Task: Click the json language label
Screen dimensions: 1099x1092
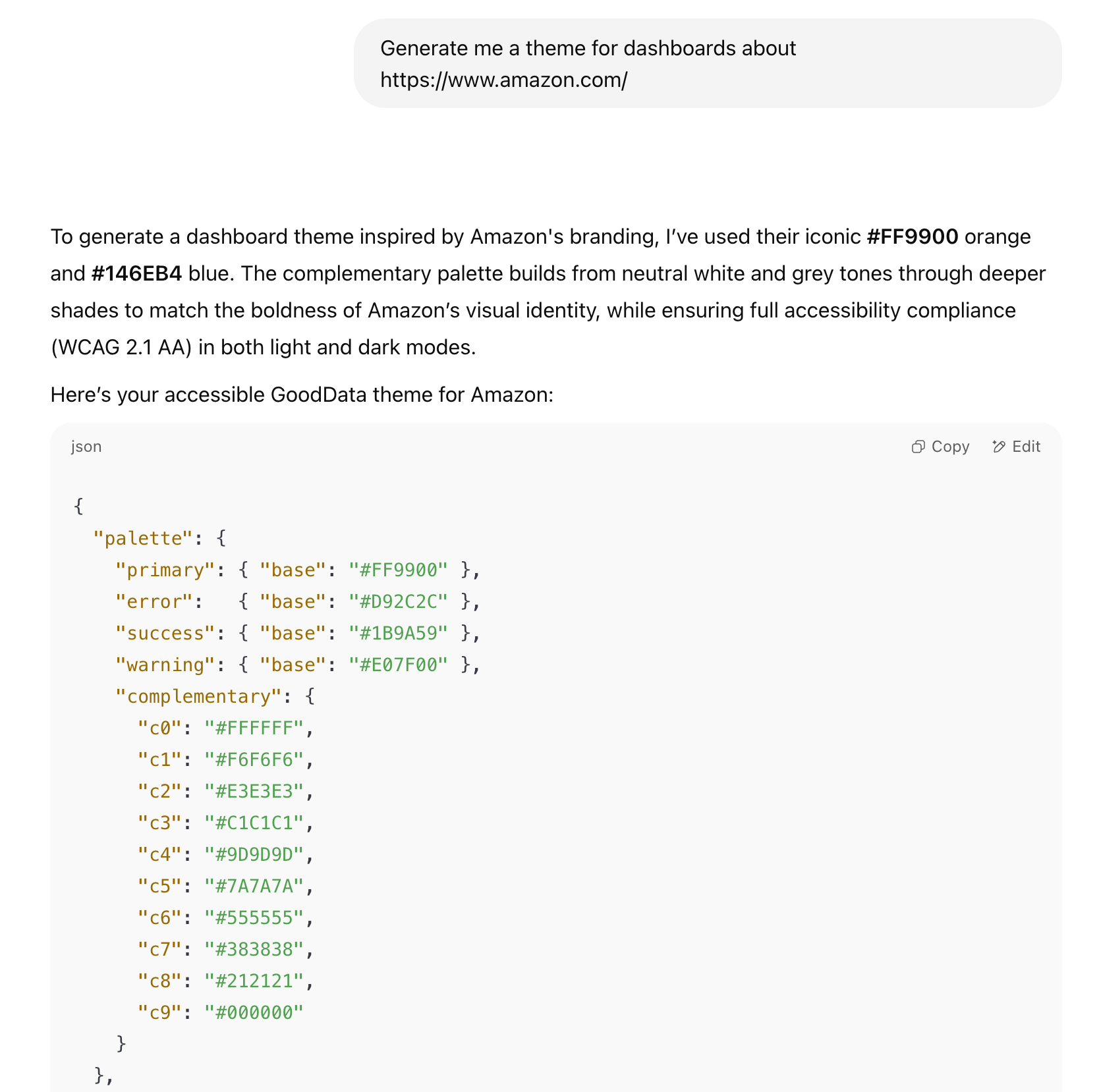Action: [x=86, y=447]
